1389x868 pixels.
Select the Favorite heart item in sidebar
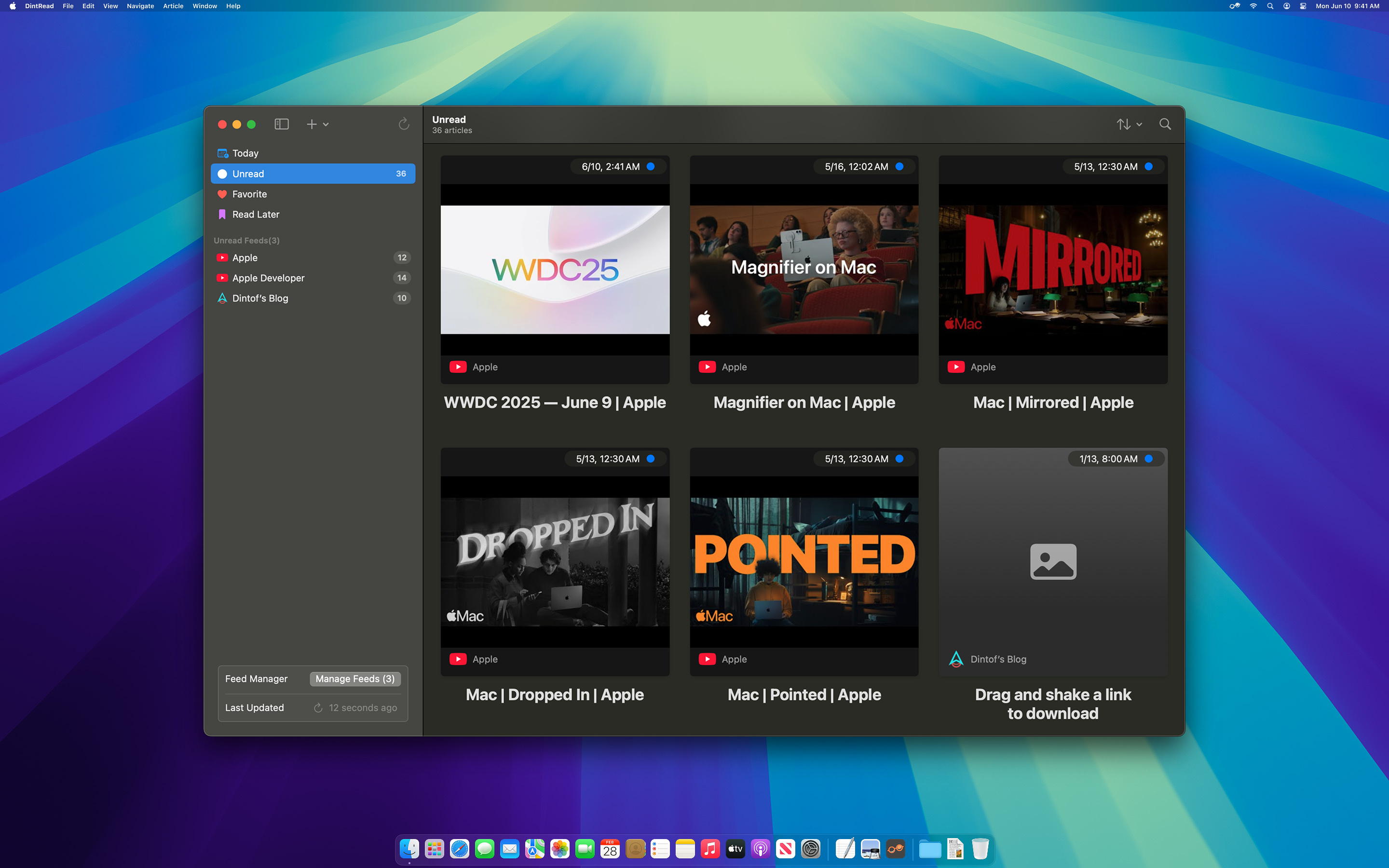coord(249,194)
